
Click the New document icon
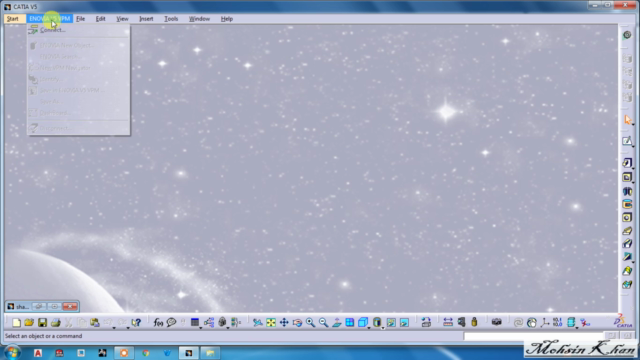(x=16, y=322)
